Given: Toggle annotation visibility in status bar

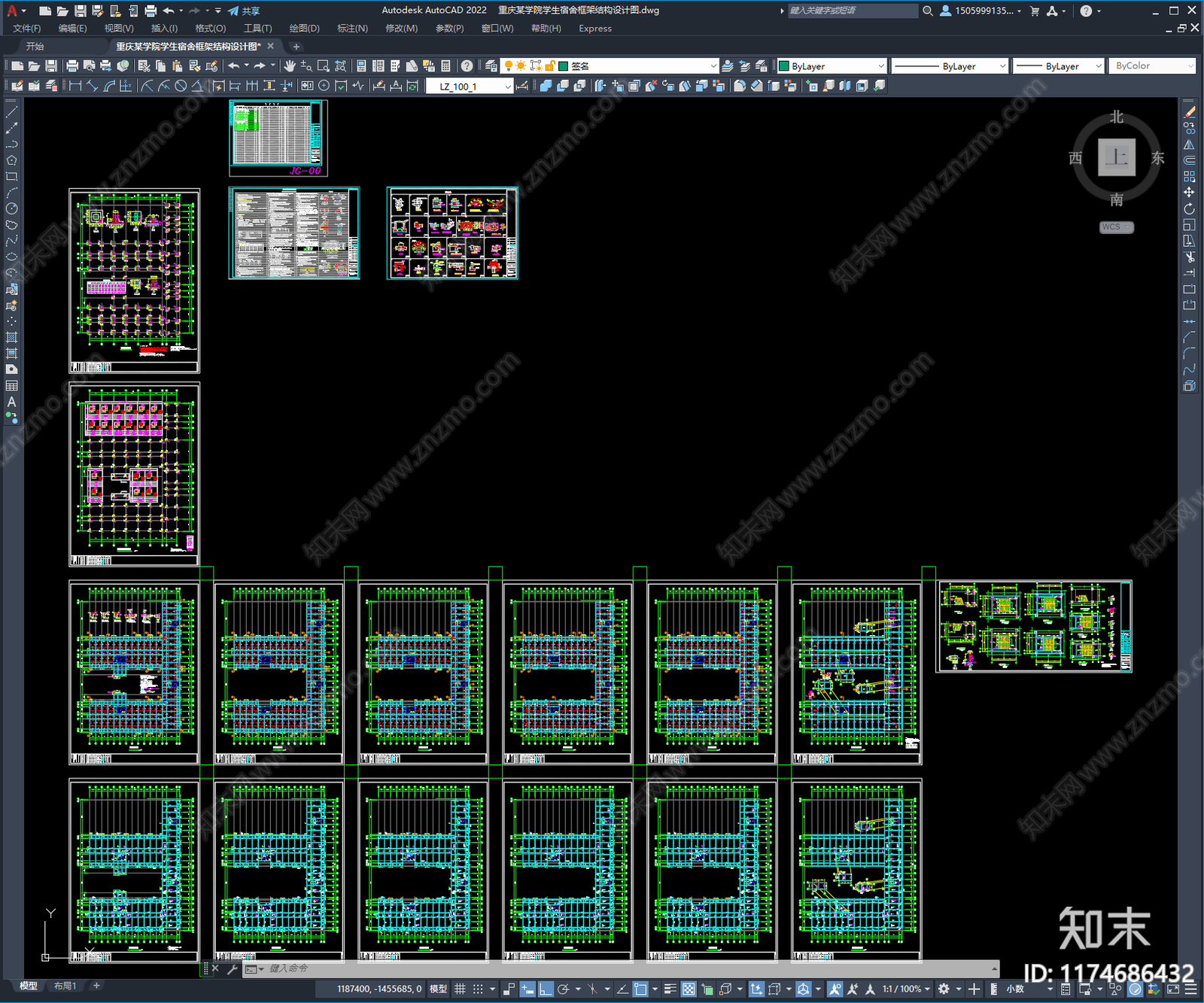Looking at the screenshot, I should pyautogui.click(x=835, y=989).
